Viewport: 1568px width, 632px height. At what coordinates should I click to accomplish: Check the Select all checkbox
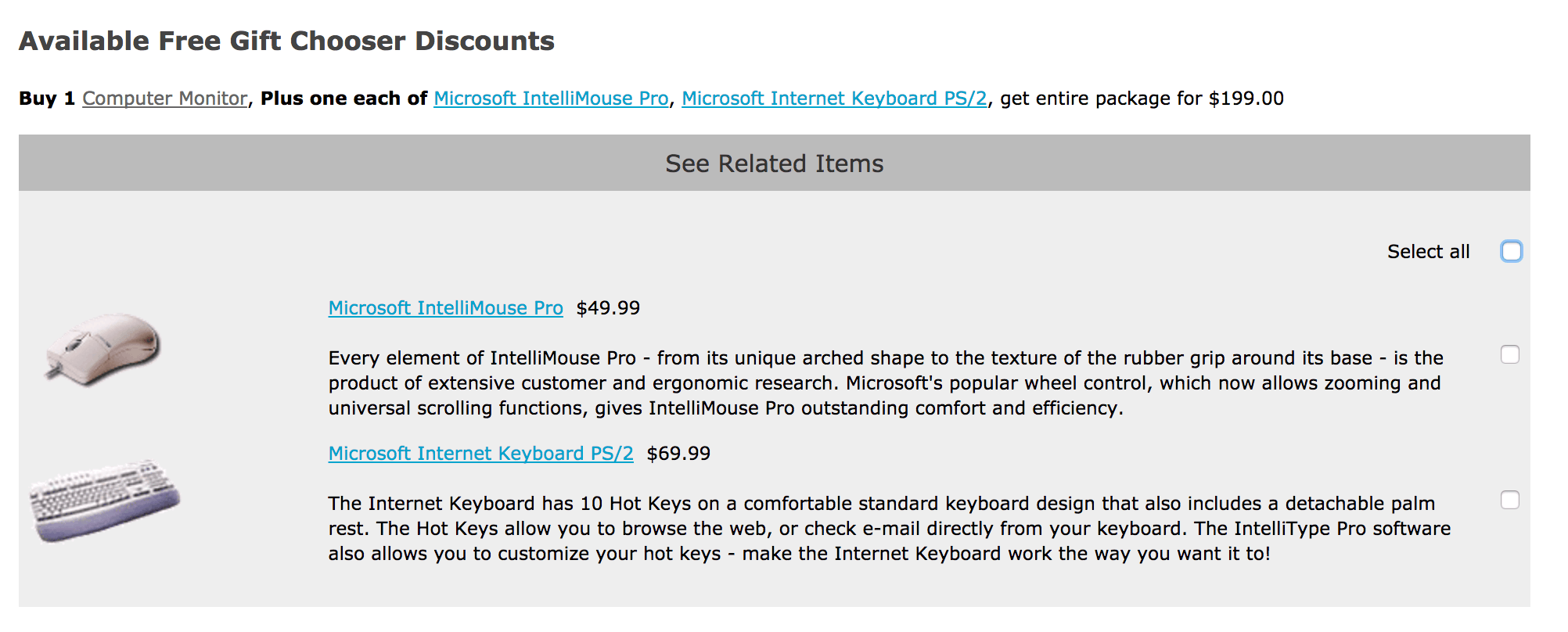click(x=1511, y=251)
